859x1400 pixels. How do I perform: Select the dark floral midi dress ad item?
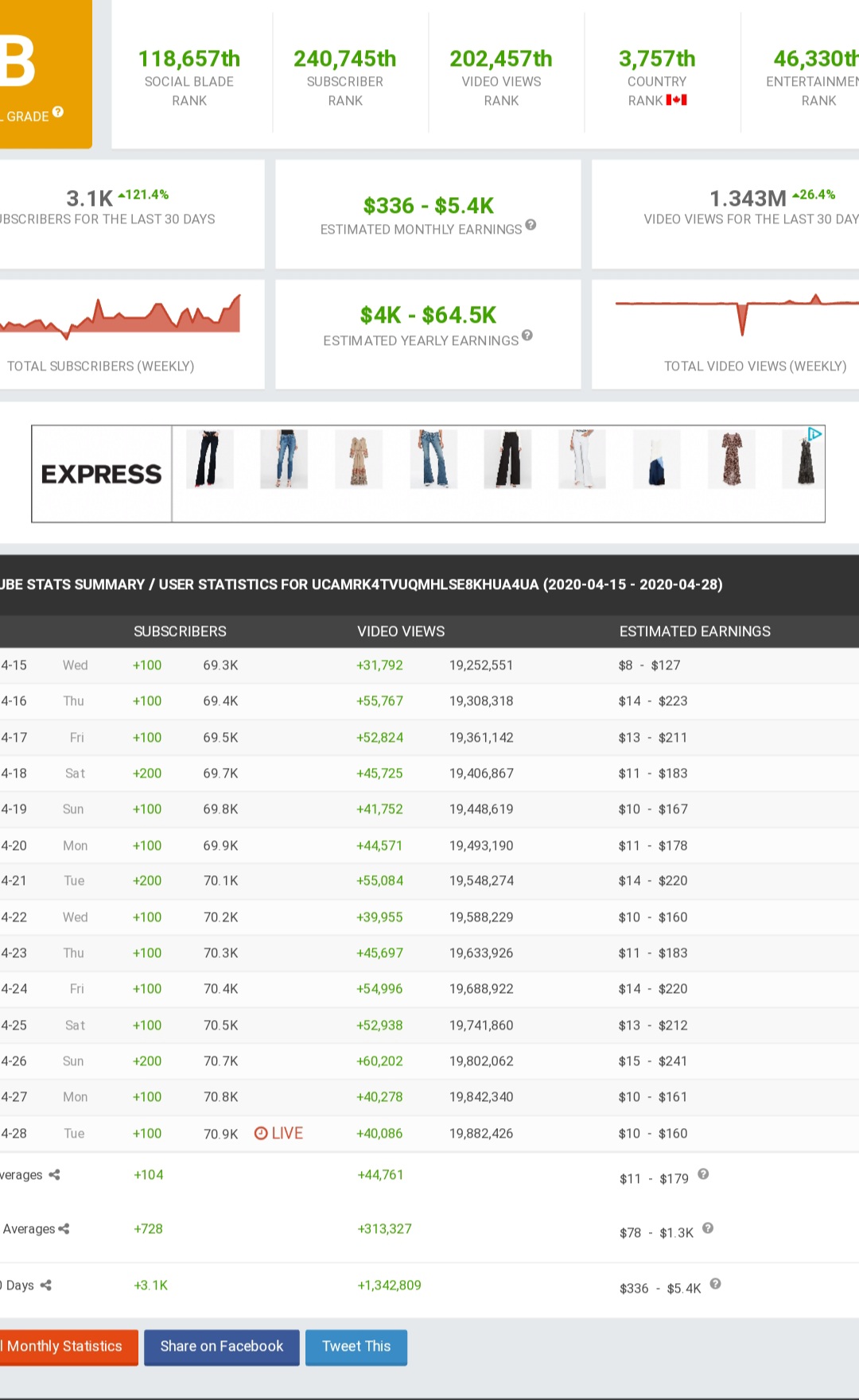pyautogui.click(x=732, y=460)
